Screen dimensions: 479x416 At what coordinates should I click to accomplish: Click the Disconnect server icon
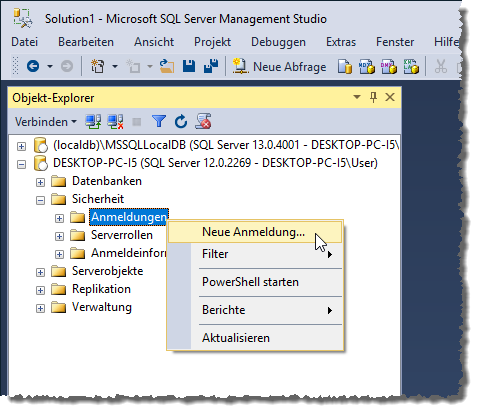[x=115, y=121]
